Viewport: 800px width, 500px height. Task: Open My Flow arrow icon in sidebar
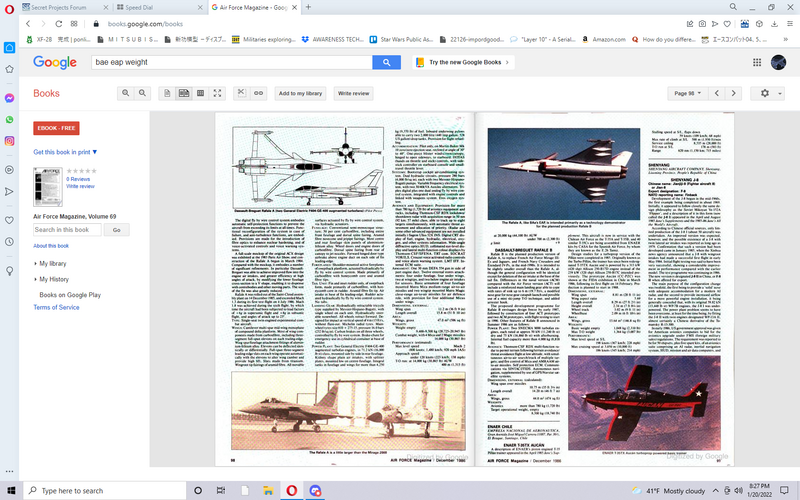point(9,191)
